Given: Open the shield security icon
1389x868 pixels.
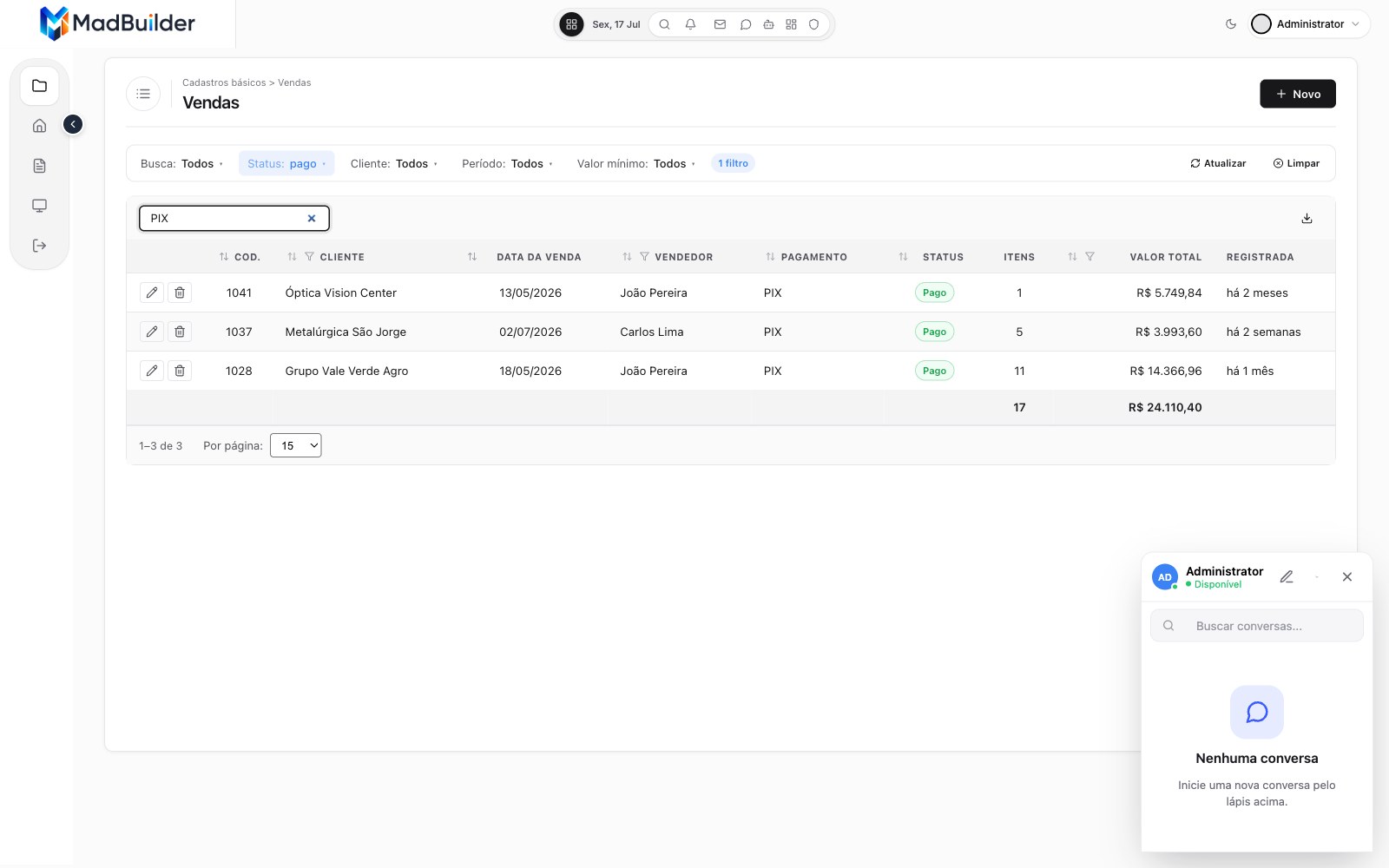Looking at the screenshot, I should 813,24.
